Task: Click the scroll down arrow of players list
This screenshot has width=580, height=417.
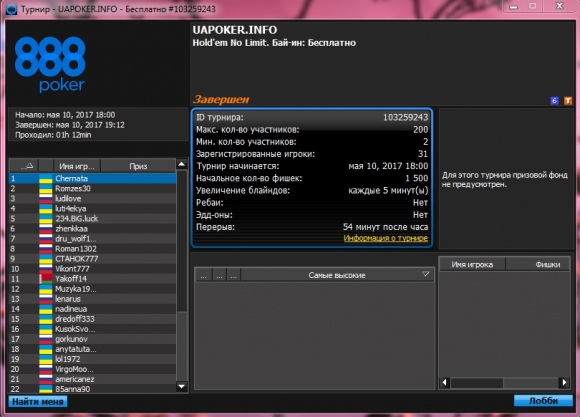Action: pyautogui.click(x=182, y=386)
